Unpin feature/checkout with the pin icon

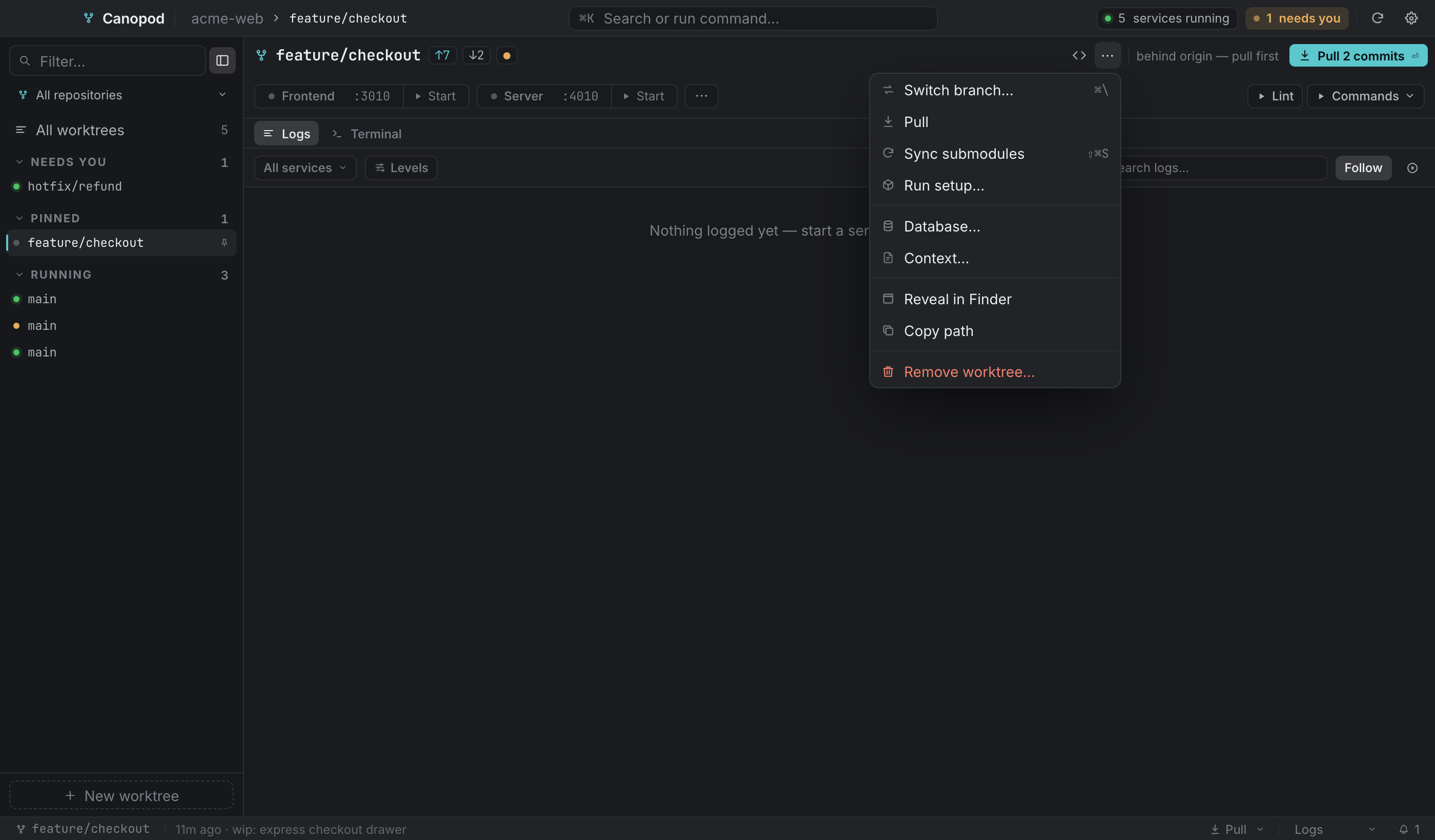tap(224, 242)
